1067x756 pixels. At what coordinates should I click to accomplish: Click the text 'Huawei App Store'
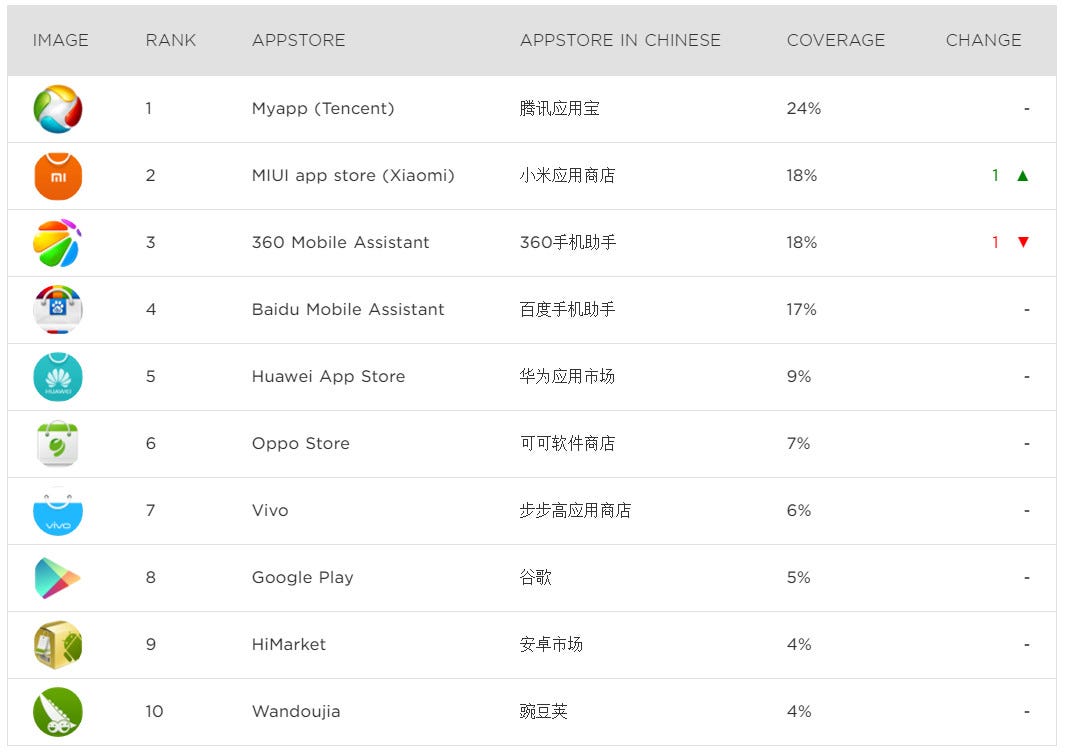coord(328,376)
